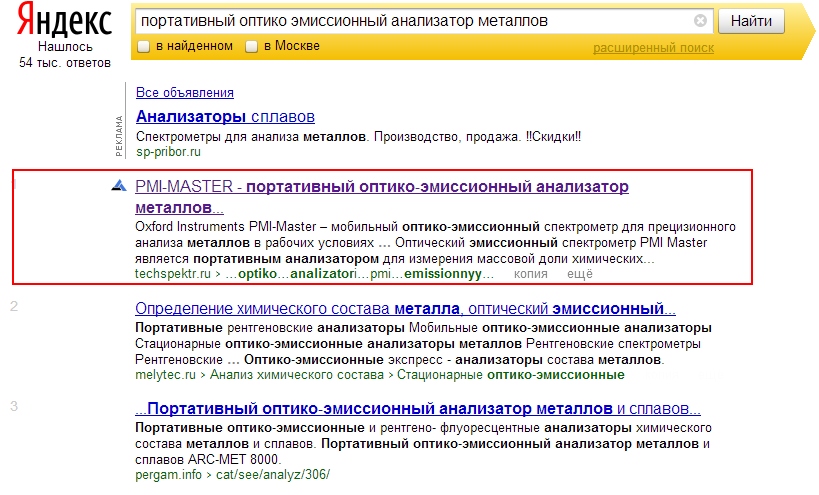Open the 'Анализаторы сплавов' ad title

(225, 116)
